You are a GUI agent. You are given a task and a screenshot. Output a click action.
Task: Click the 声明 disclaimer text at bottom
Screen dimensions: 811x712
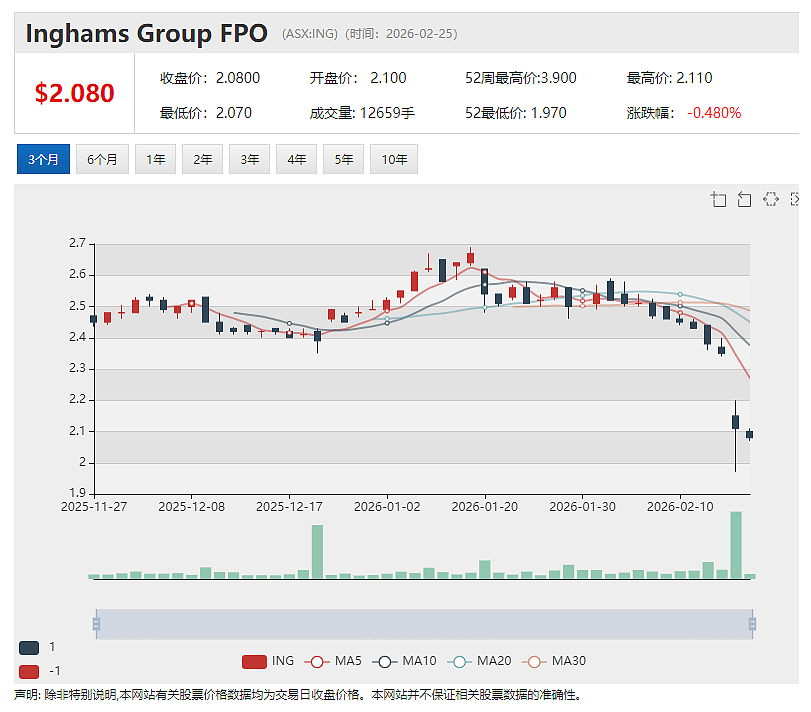click(x=298, y=695)
